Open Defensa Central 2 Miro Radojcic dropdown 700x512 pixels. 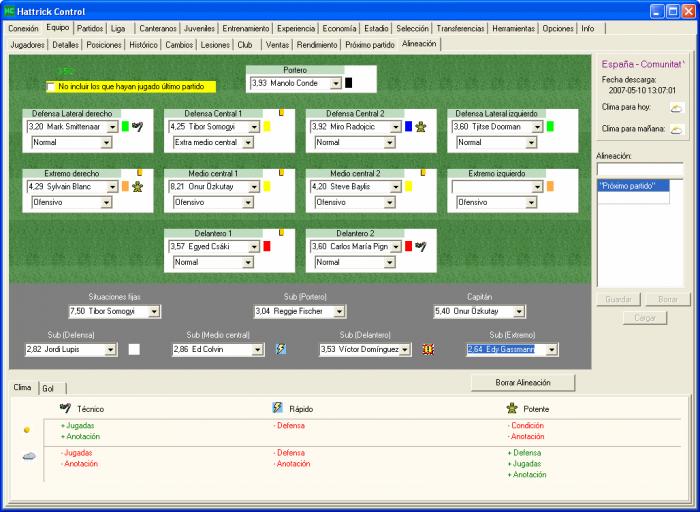click(396, 127)
